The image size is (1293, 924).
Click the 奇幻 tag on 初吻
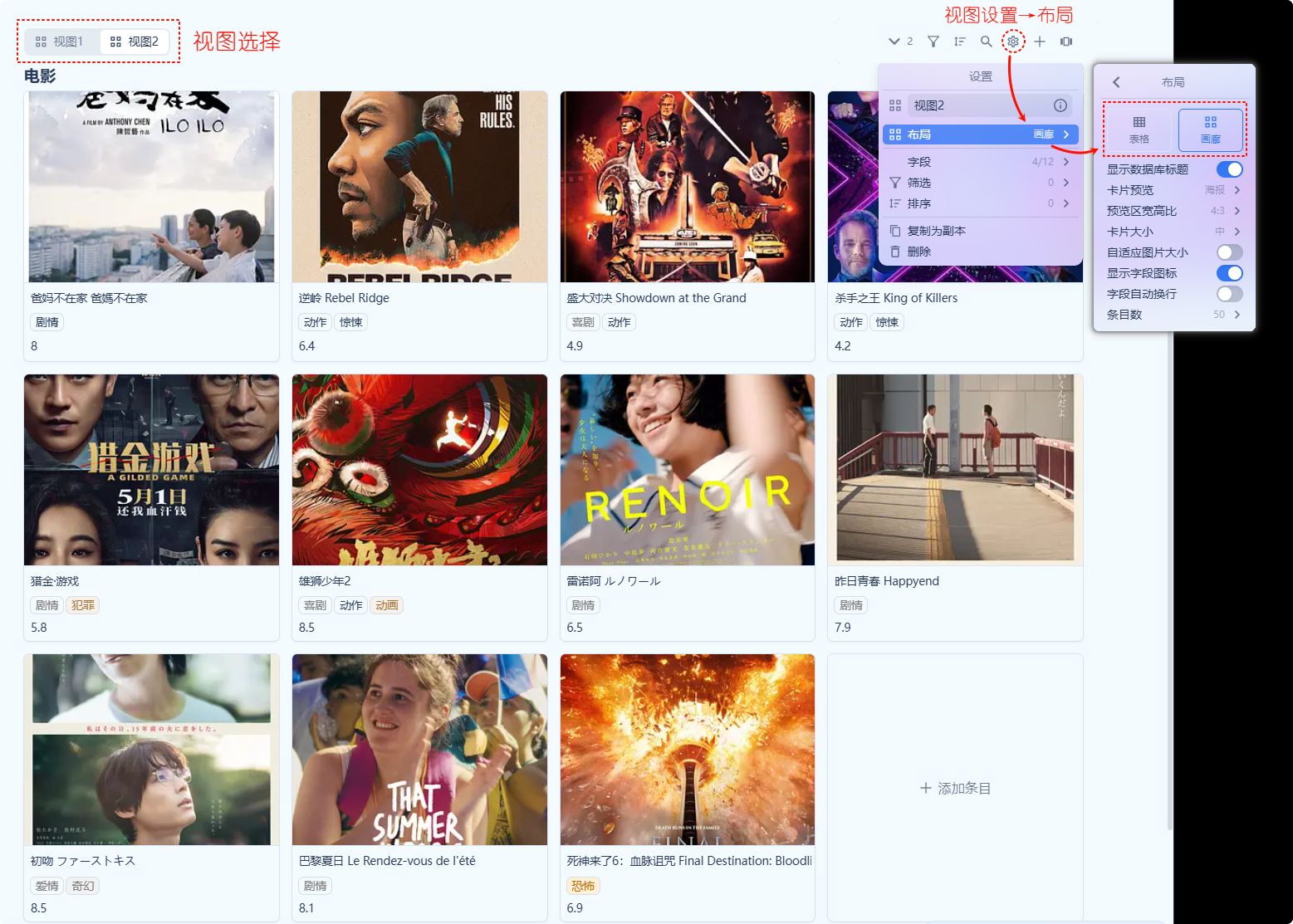click(83, 886)
